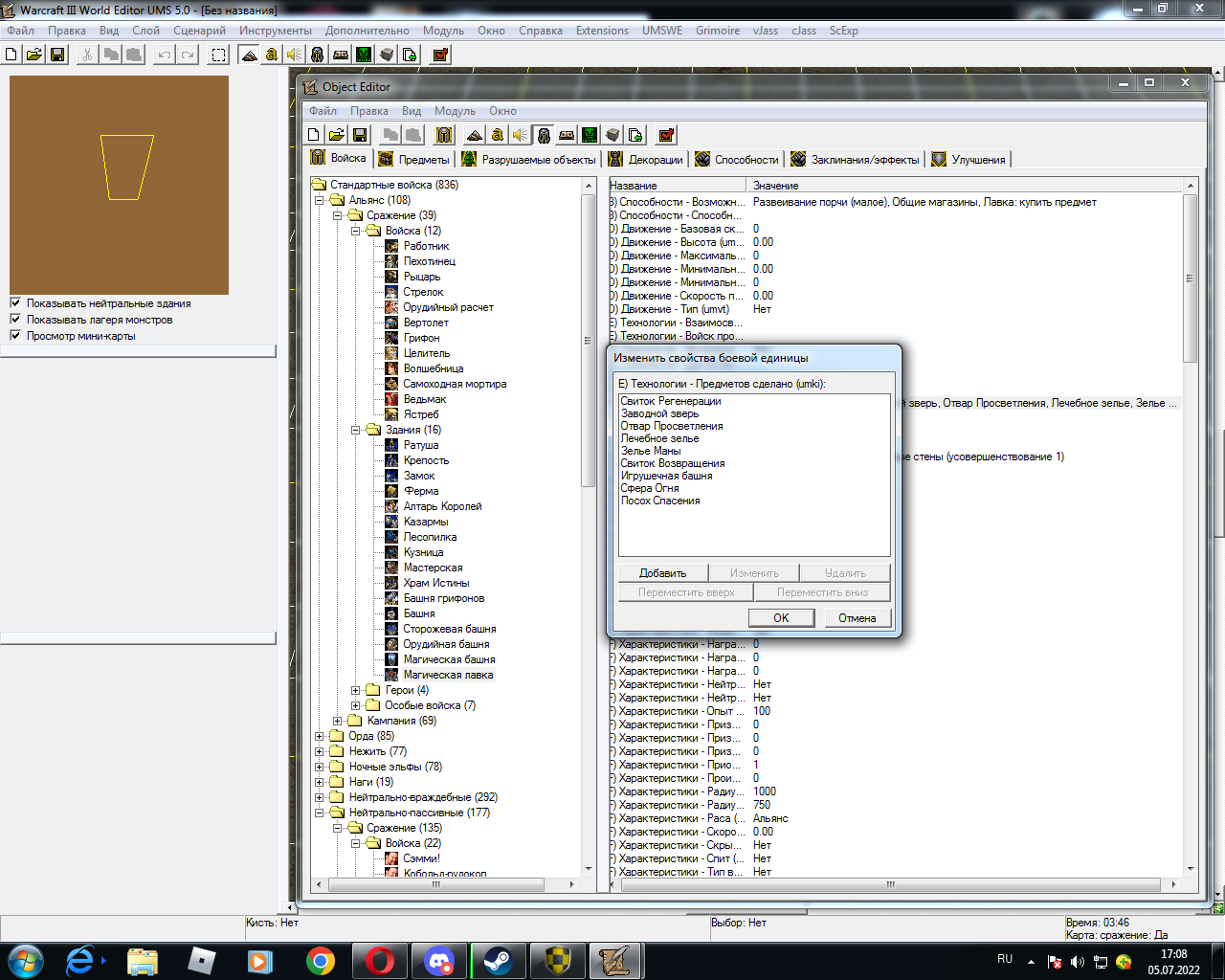Screen dimensions: 1225x980
Task: Open Import Manager from main toolbar
Action: (410, 55)
